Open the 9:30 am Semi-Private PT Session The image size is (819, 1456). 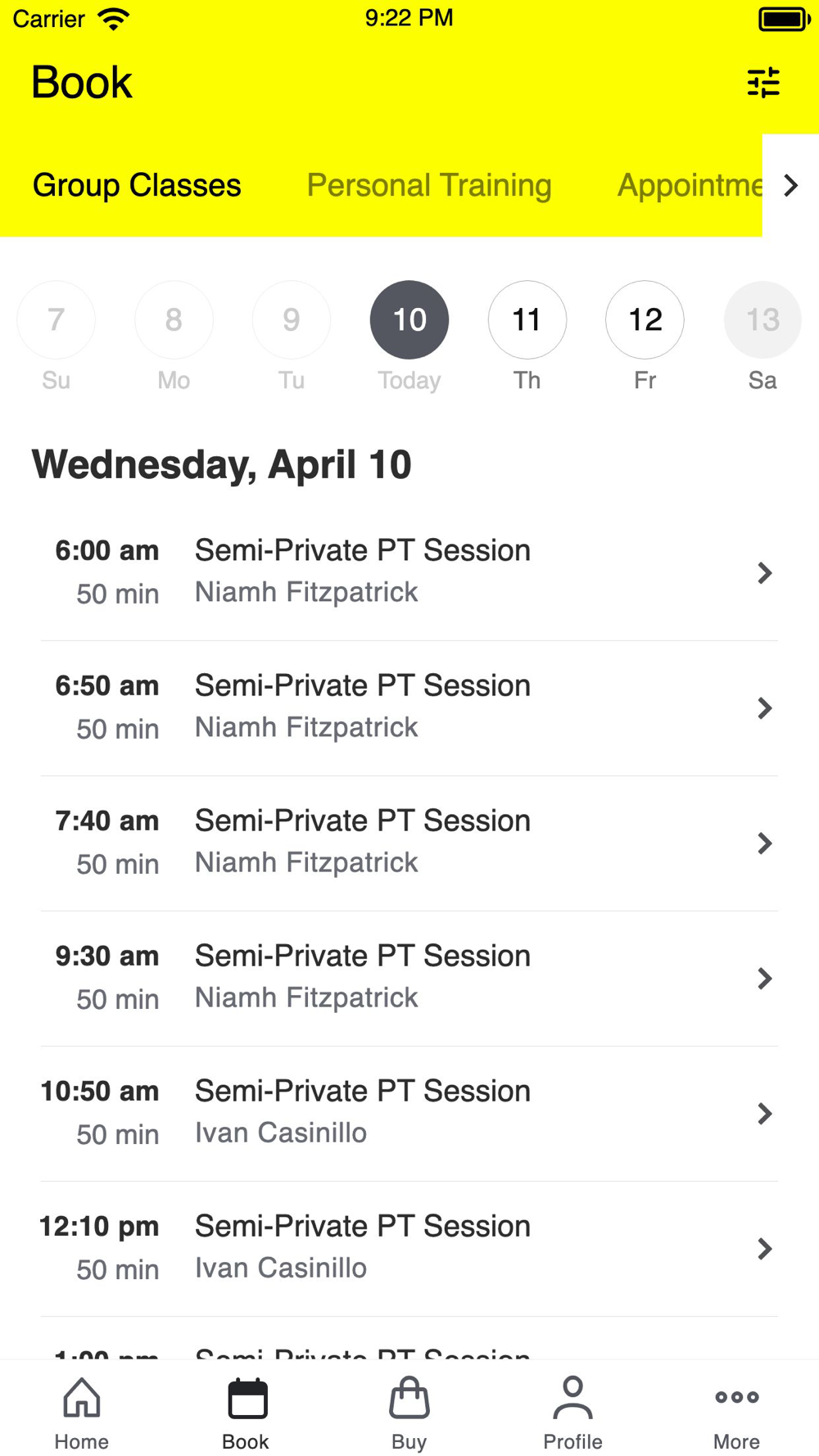coord(362,978)
